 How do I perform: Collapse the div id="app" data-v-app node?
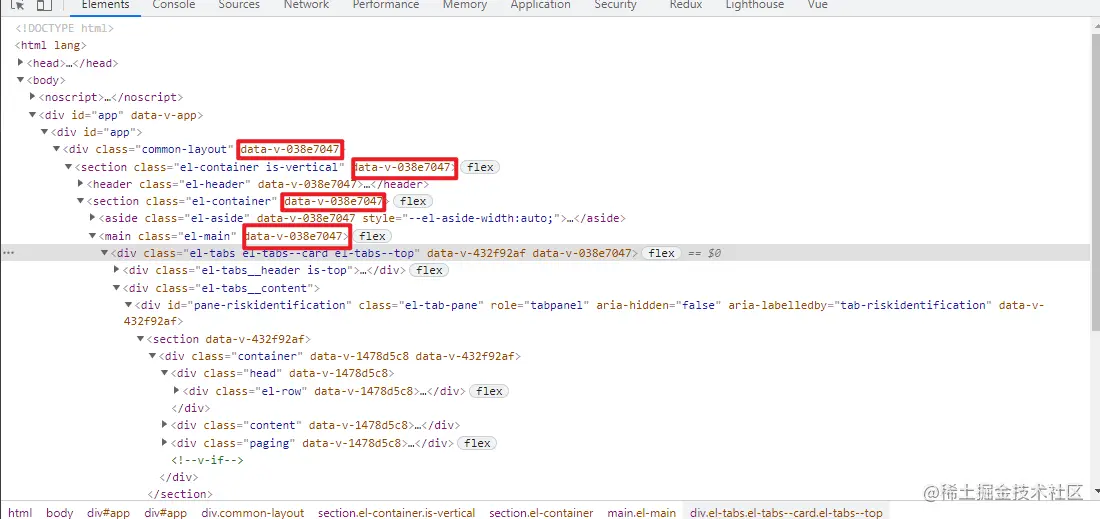click(33, 115)
